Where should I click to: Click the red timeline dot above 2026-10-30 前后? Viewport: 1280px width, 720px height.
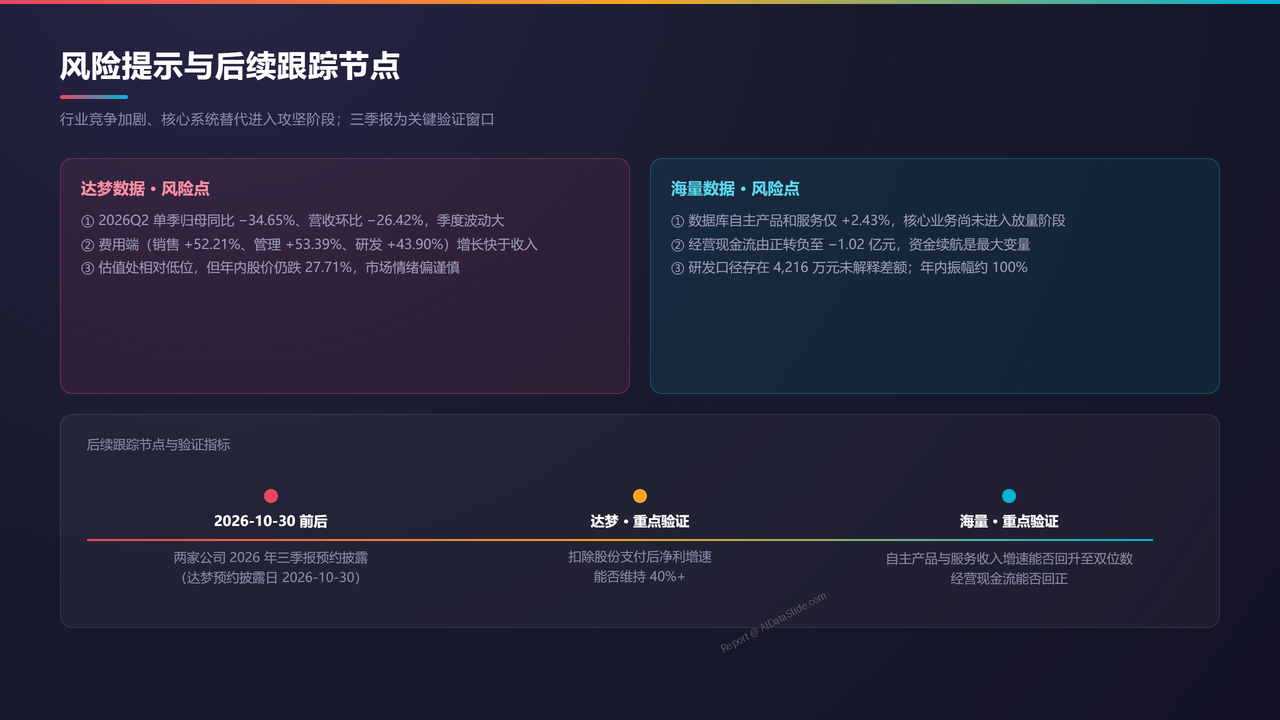pyautogui.click(x=271, y=496)
